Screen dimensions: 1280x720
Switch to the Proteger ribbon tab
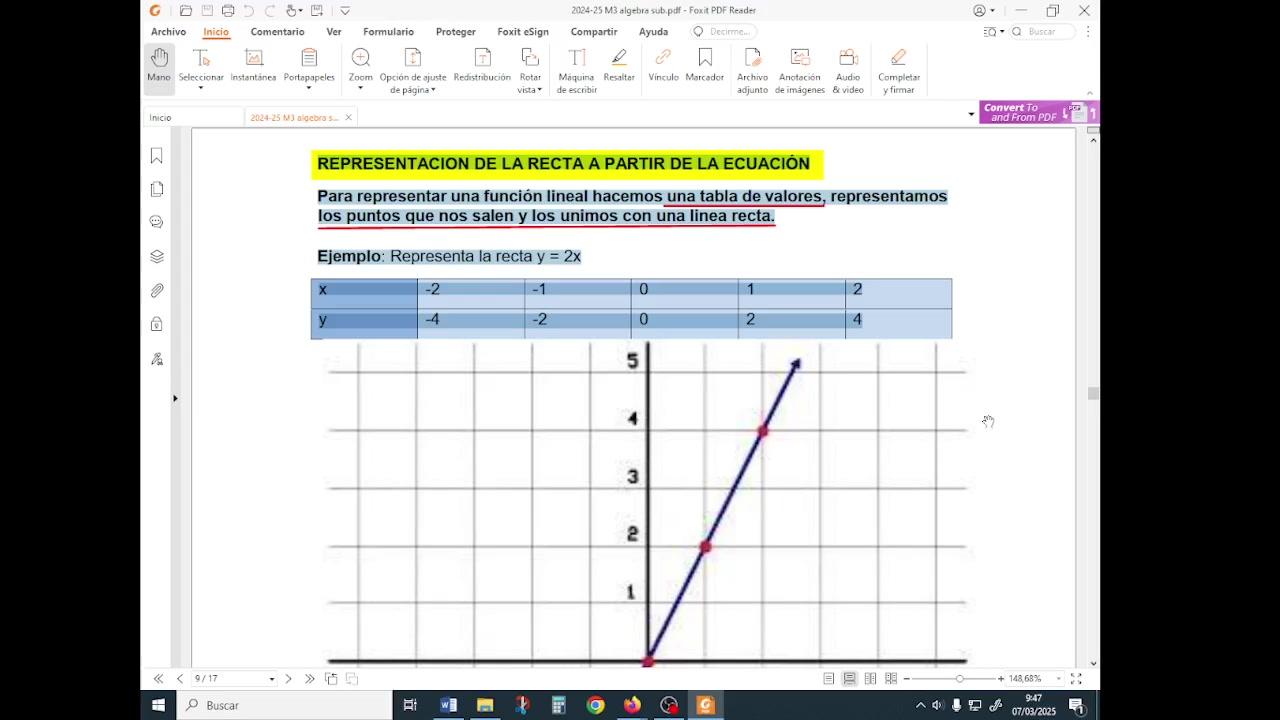click(456, 32)
